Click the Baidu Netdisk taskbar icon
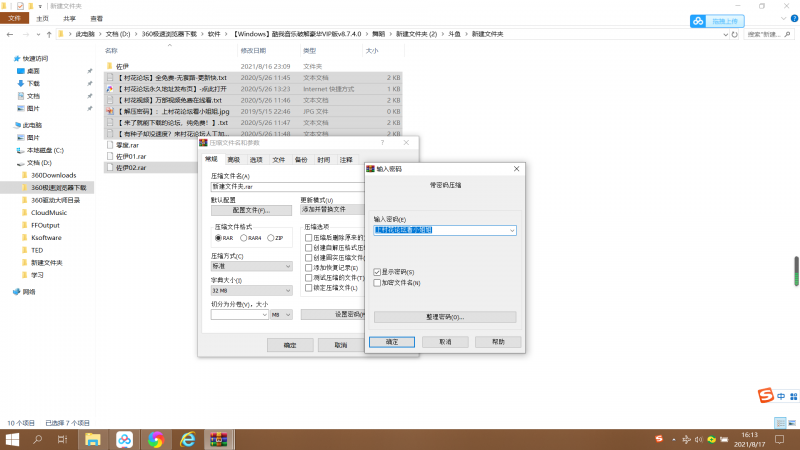Screen dimensions: 800x450 click(x=124, y=439)
